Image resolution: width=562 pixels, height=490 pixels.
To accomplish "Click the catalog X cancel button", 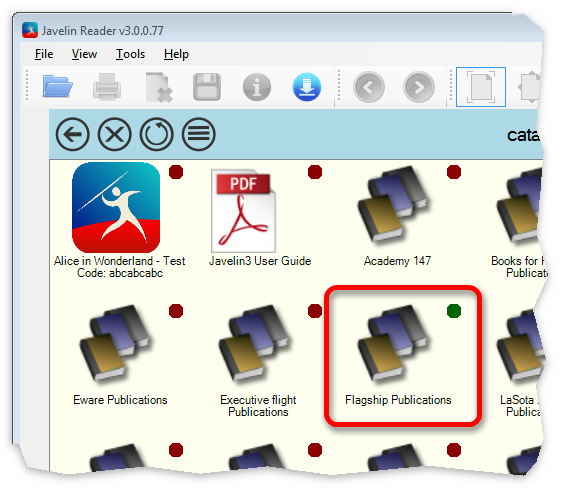I will pyautogui.click(x=115, y=134).
